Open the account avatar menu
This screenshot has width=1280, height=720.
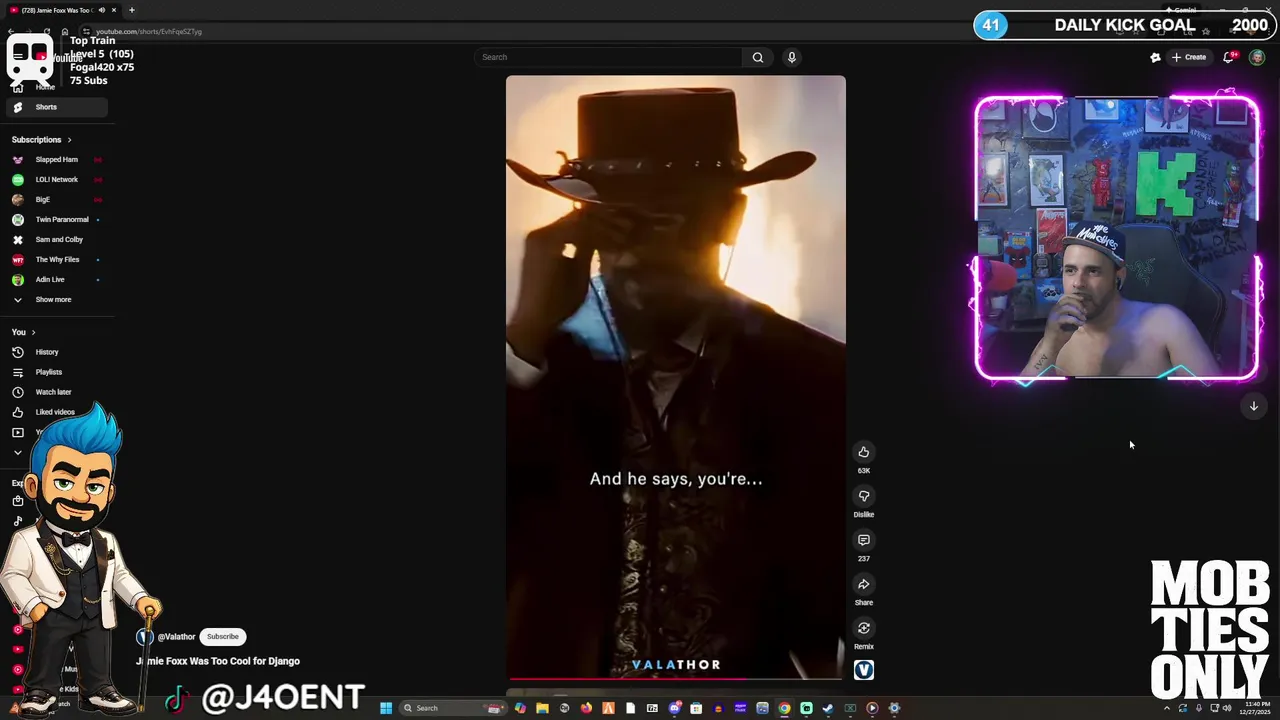[1257, 57]
